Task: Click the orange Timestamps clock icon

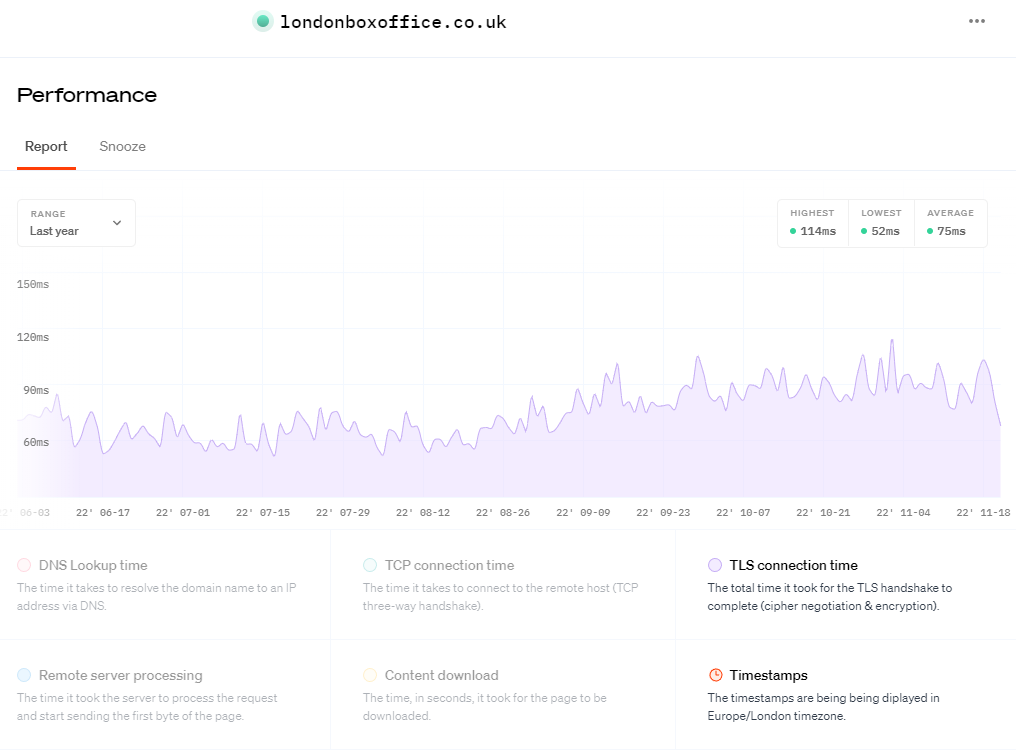Action: tap(715, 675)
